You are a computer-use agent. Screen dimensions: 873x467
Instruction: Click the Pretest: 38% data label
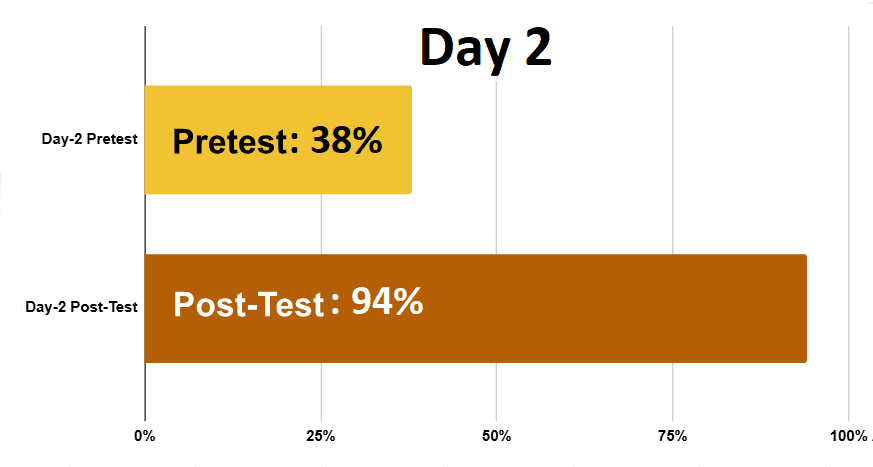[277, 140]
